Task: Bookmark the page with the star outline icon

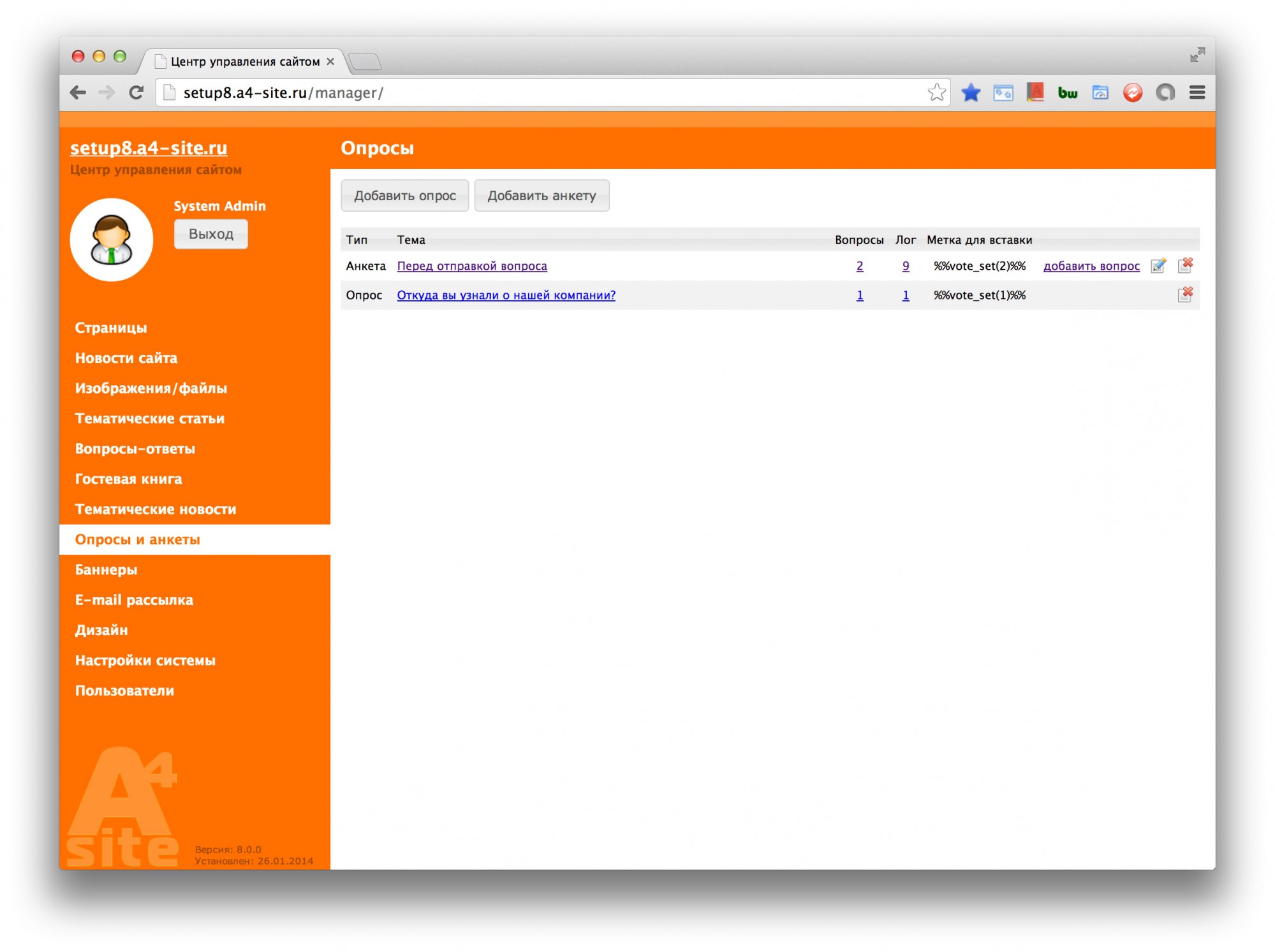Action: pyautogui.click(x=936, y=92)
